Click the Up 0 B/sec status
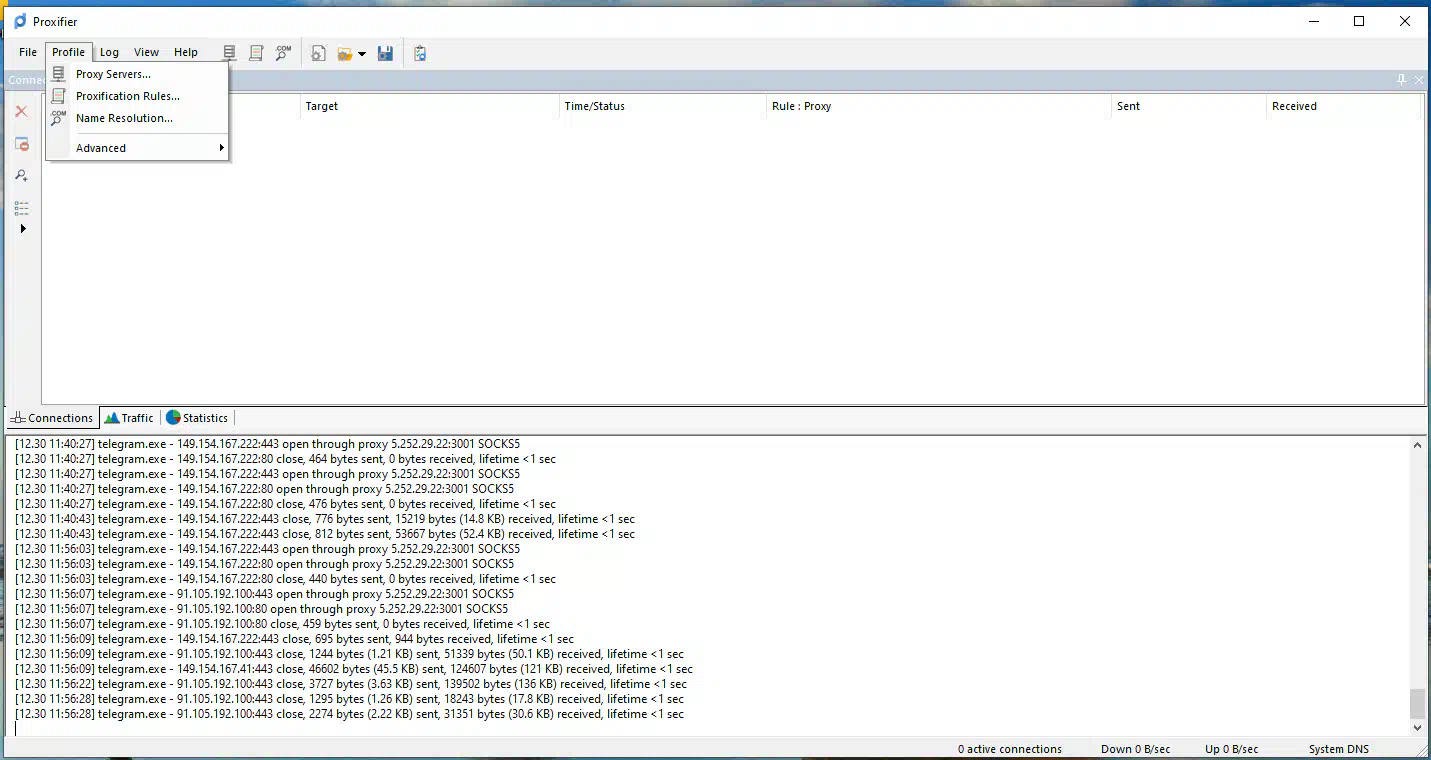 [1231, 749]
